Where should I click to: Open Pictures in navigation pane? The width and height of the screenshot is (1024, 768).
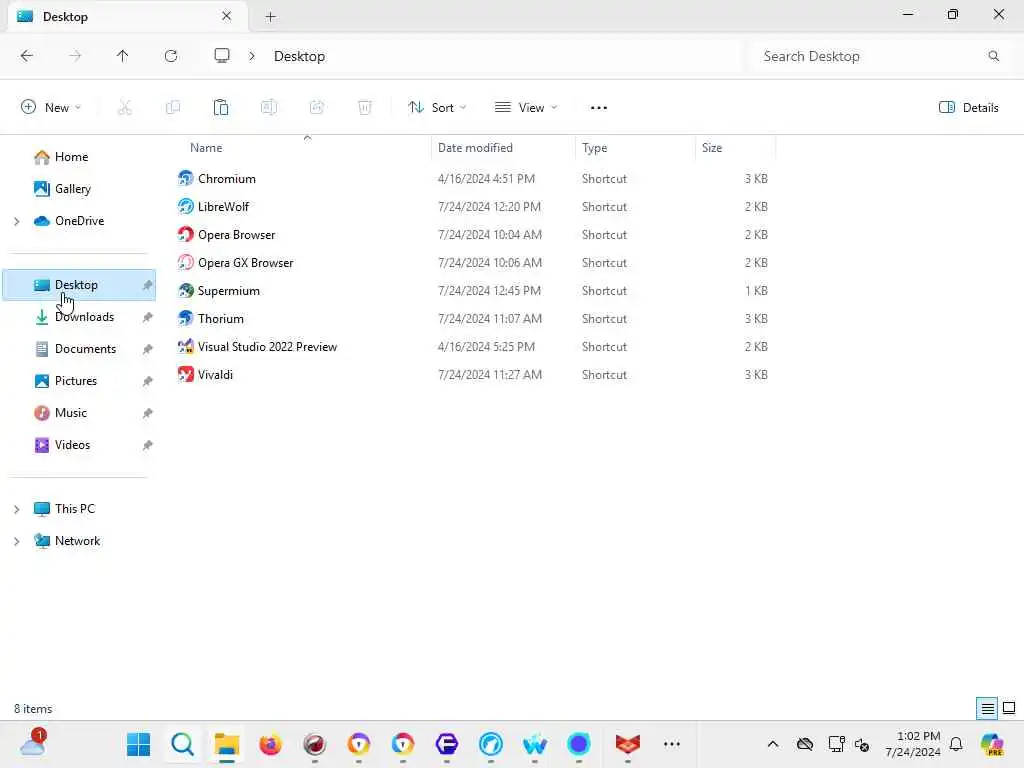point(76,381)
